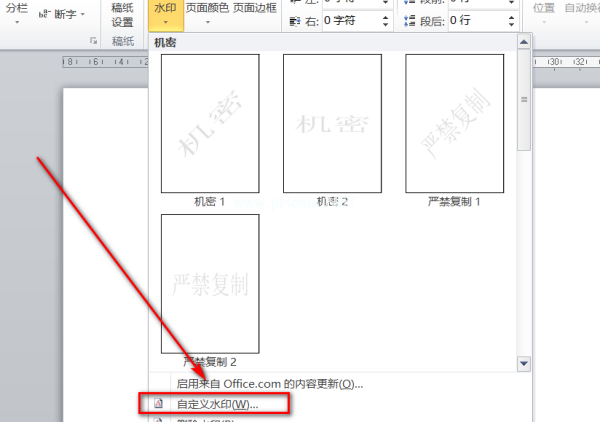
Task: Open the 断字 dropdown arrow
Action: click(82, 14)
